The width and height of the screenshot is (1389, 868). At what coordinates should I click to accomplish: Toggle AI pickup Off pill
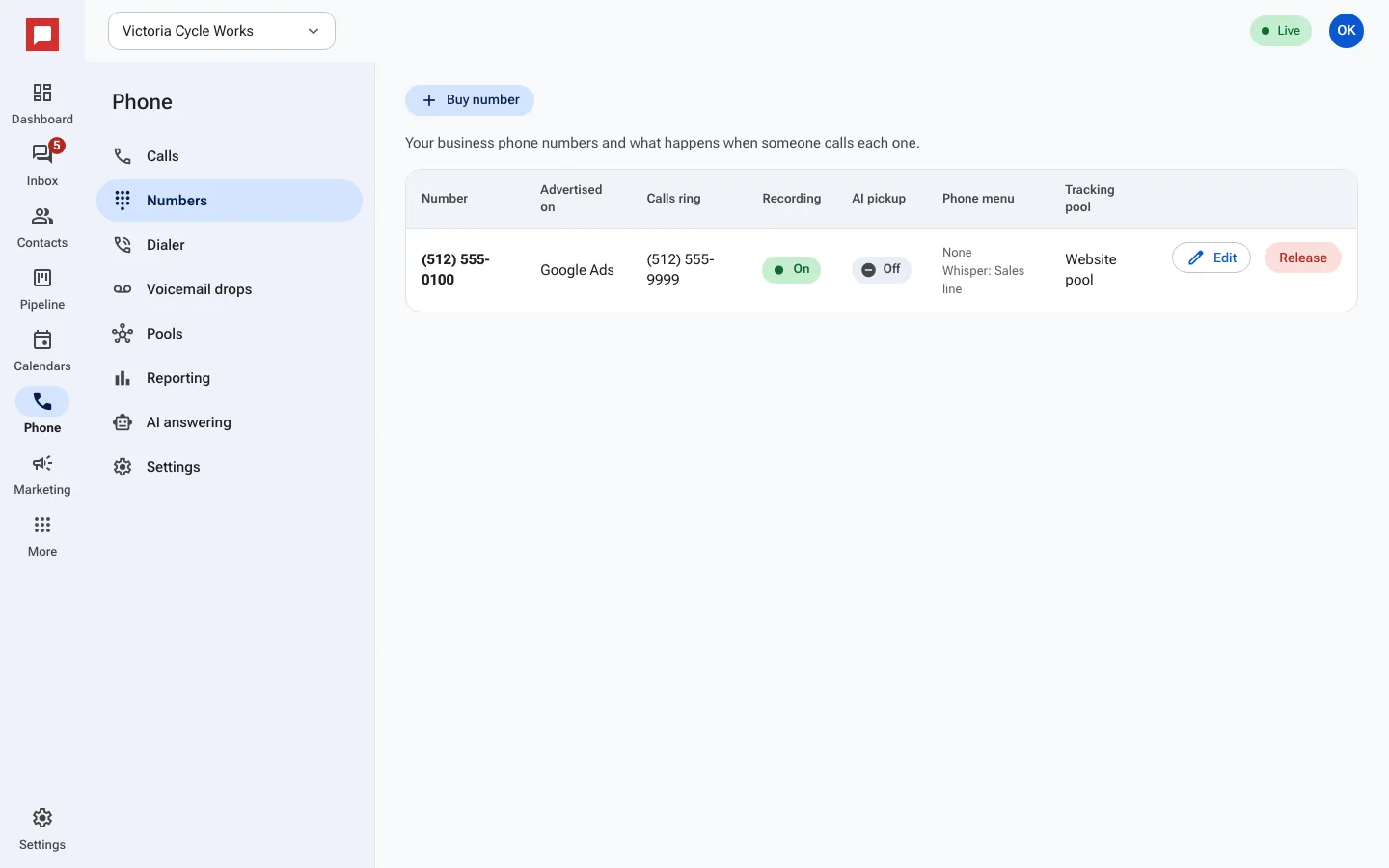click(881, 270)
